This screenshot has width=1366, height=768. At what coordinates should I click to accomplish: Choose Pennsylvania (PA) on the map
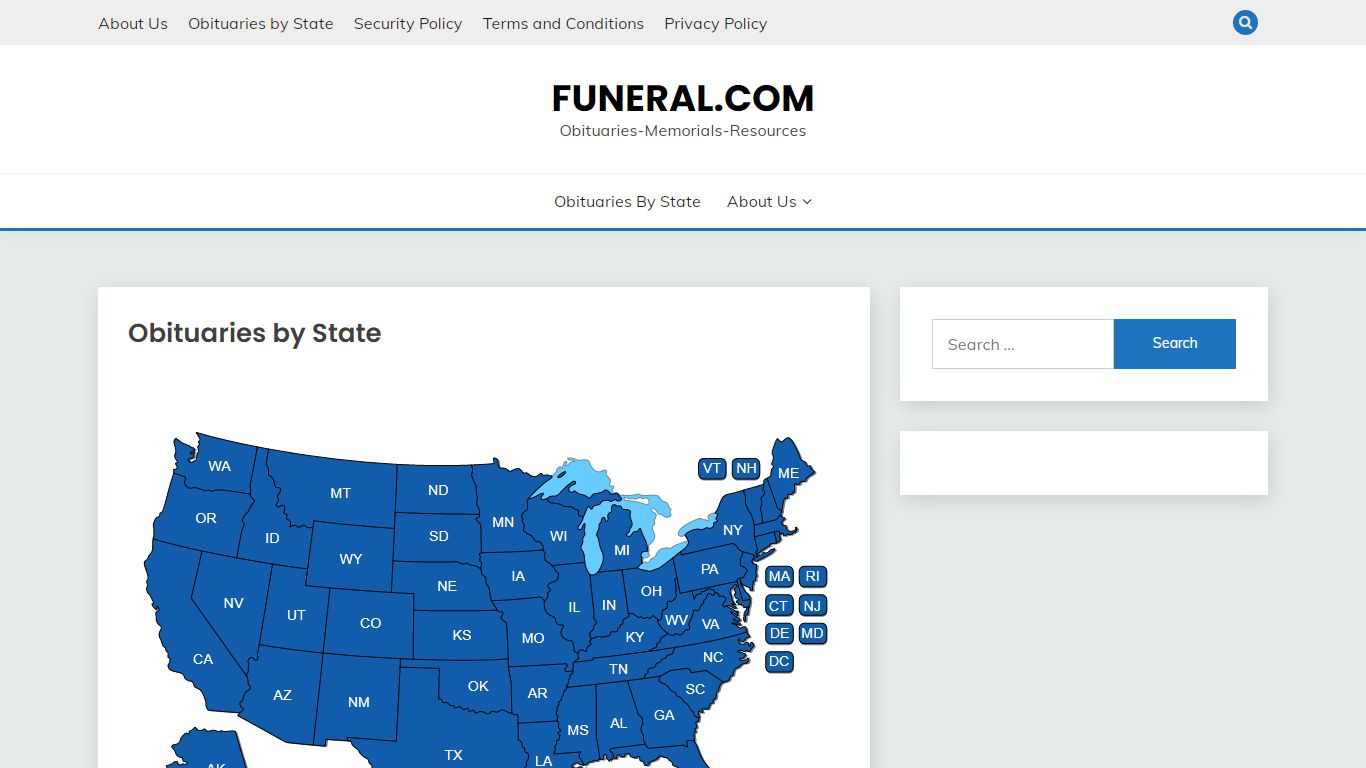tap(709, 569)
